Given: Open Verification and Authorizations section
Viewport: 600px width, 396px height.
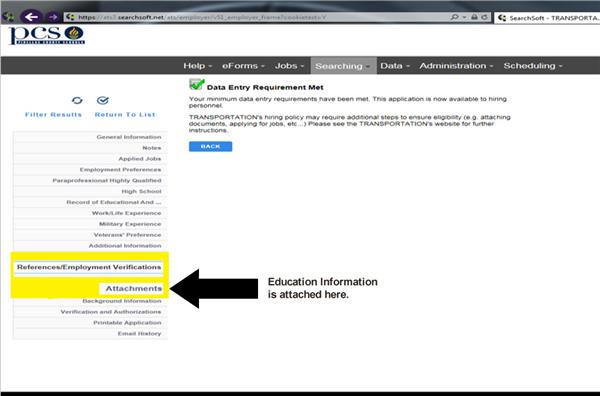Looking at the screenshot, I should [90, 312].
